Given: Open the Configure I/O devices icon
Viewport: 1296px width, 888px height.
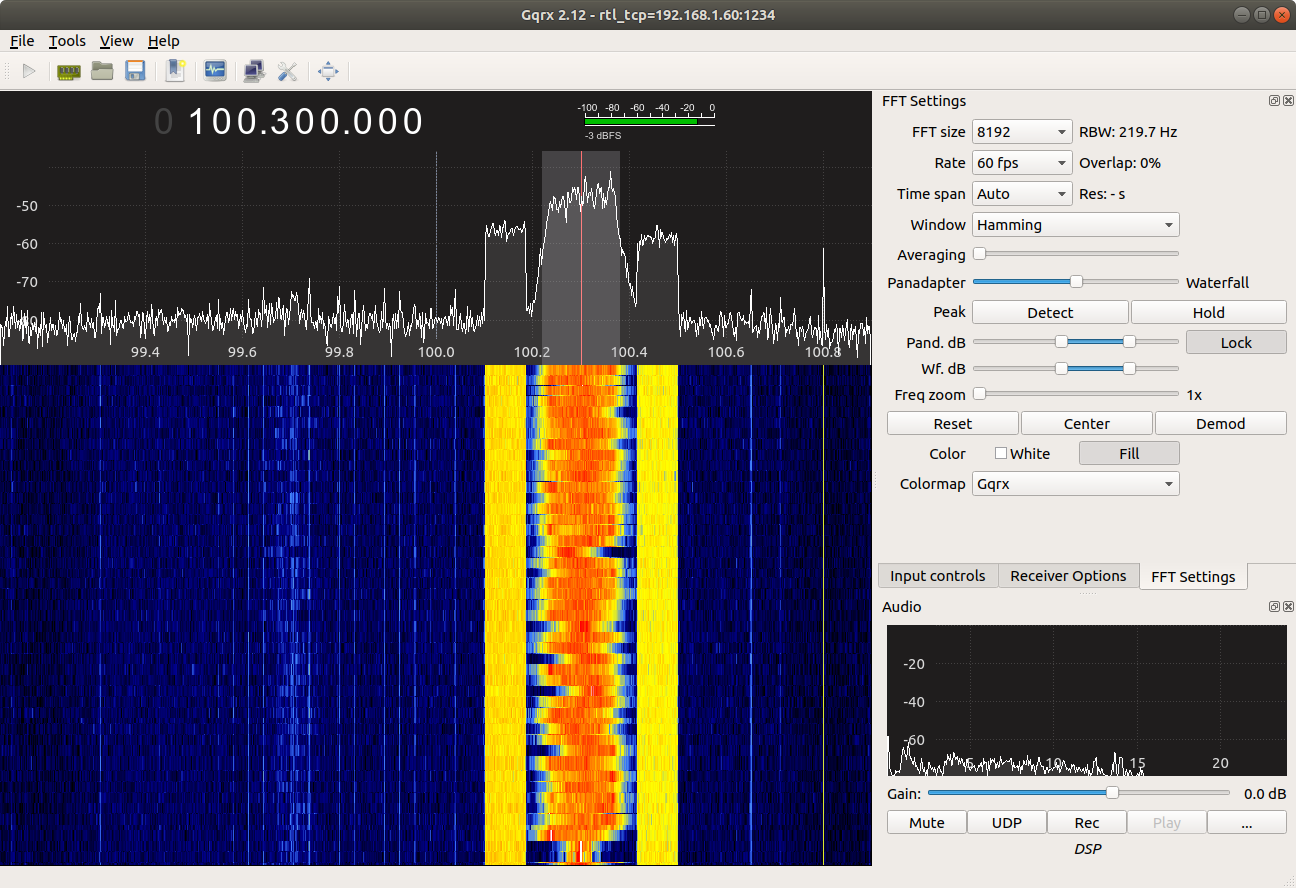Looking at the screenshot, I should [68, 71].
